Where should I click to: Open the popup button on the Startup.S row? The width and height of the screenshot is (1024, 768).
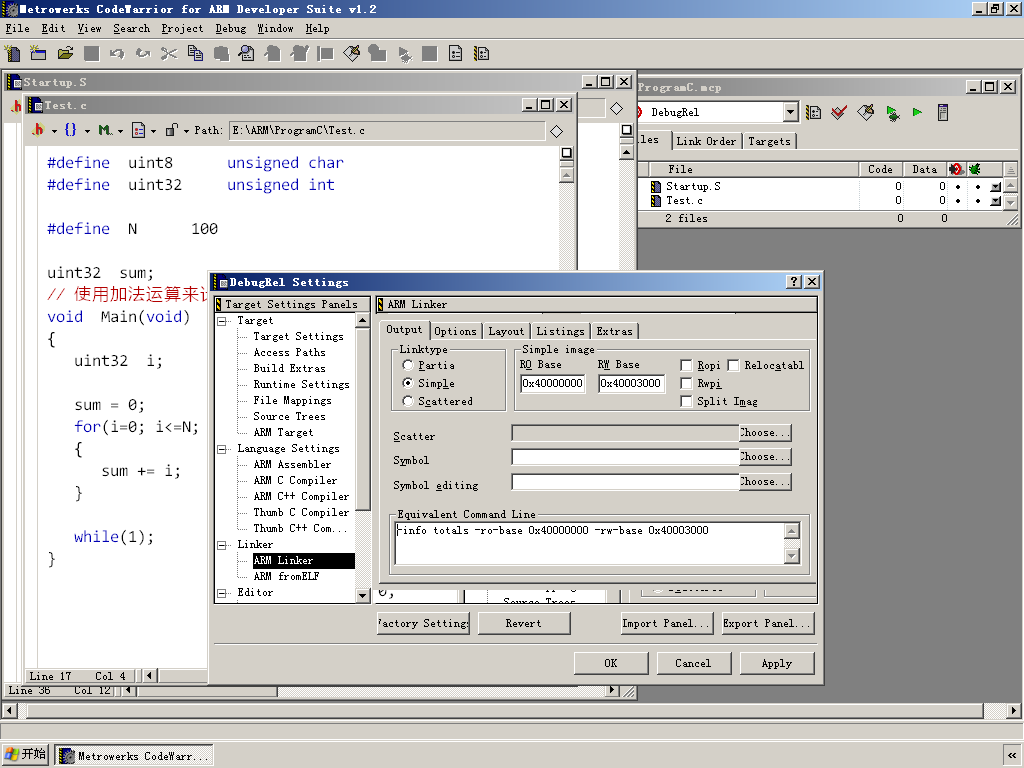tap(995, 187)
